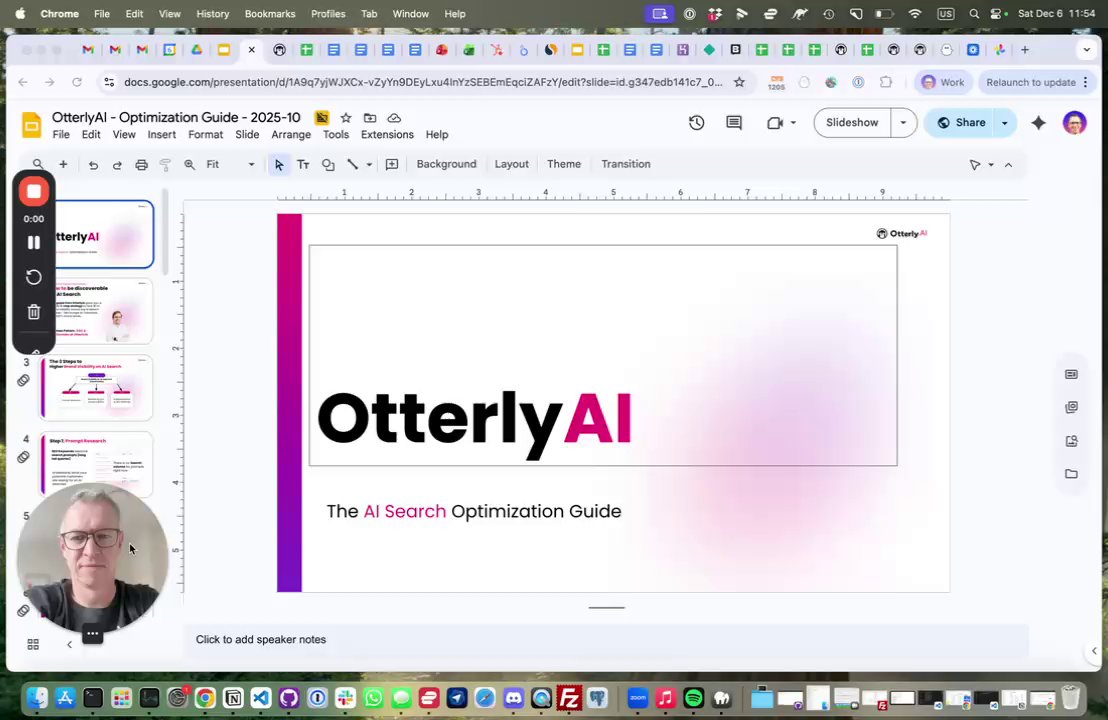Click the AI Search Optimization Guide subtitle
Screen dimensions: 1108x720
pos(474,511)
